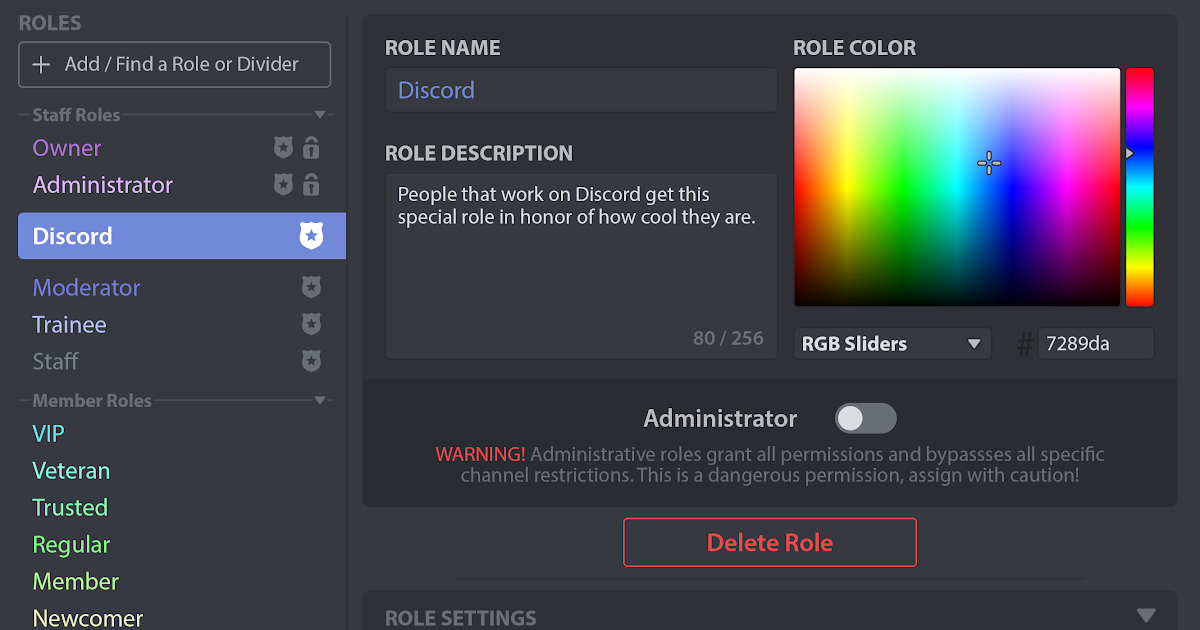Click the shield badge on Staff role
Image resolution: width=1200 pixels, height=630 pixels.
(312, 361)
